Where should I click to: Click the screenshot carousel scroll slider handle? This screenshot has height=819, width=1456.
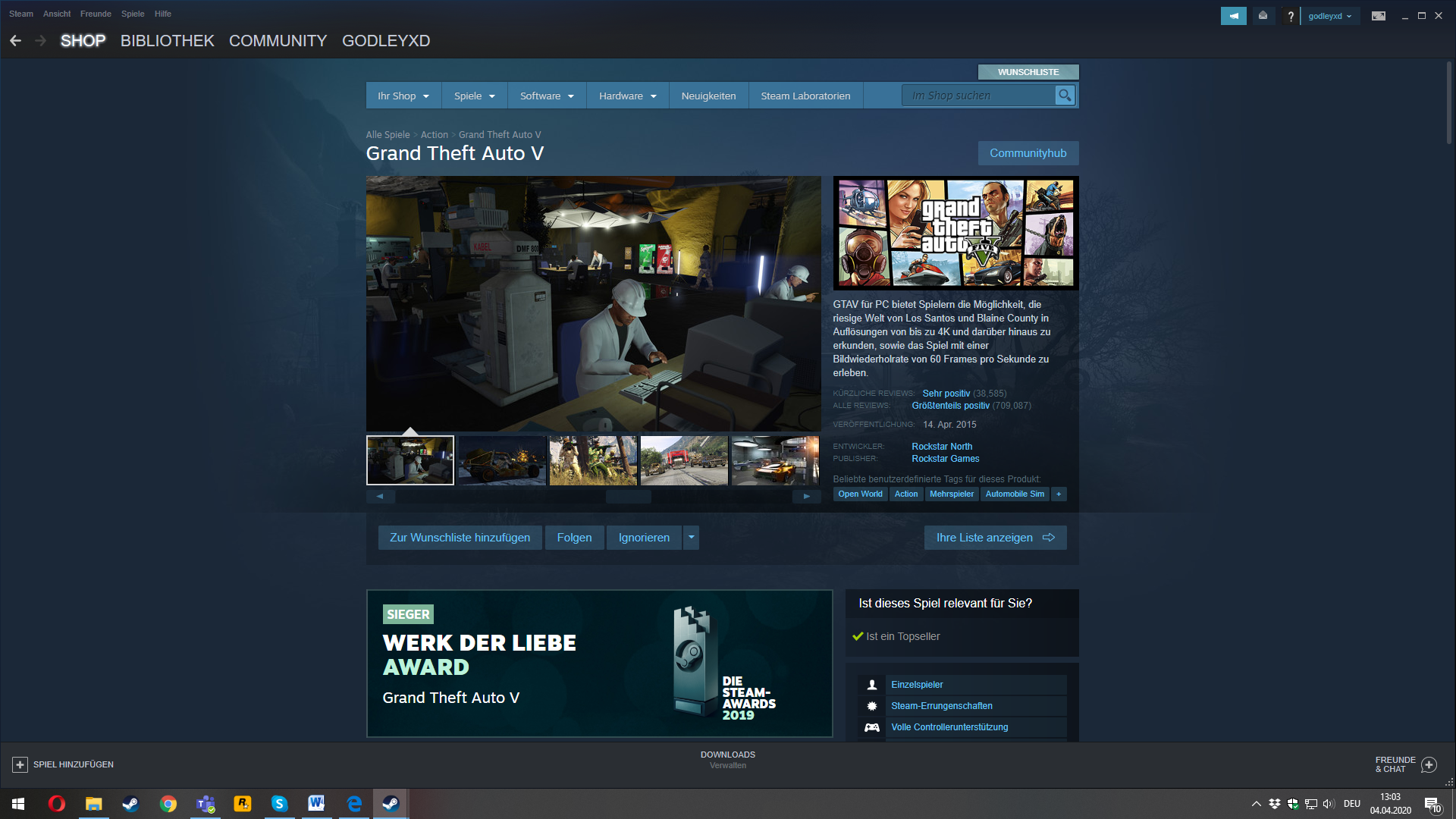(628, 497)
